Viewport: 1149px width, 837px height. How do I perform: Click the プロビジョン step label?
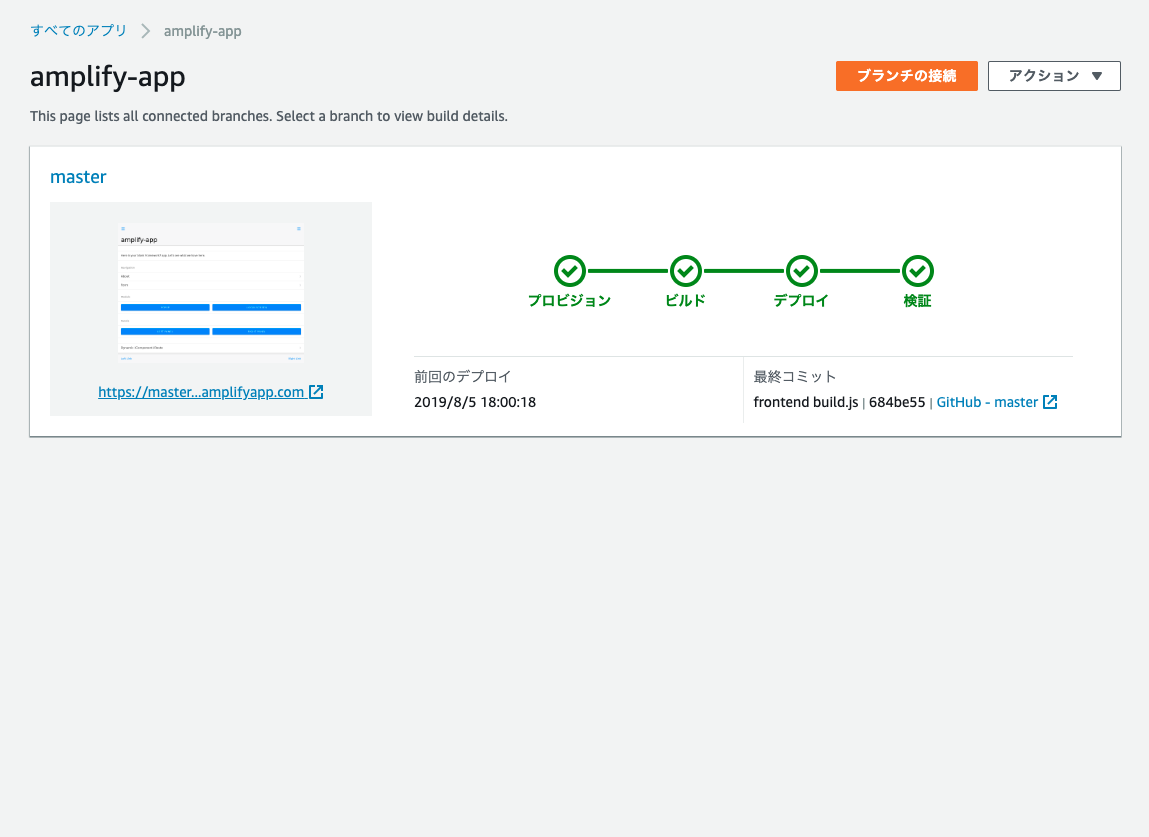pyautogui.click(x=569, y=300)
